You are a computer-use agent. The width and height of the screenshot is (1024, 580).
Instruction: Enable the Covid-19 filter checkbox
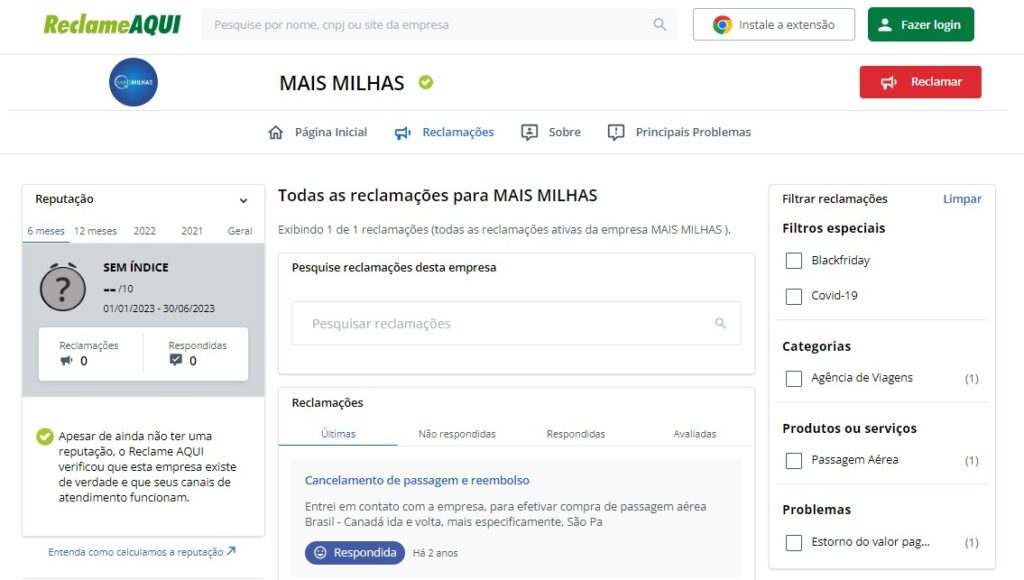[794, 296]
